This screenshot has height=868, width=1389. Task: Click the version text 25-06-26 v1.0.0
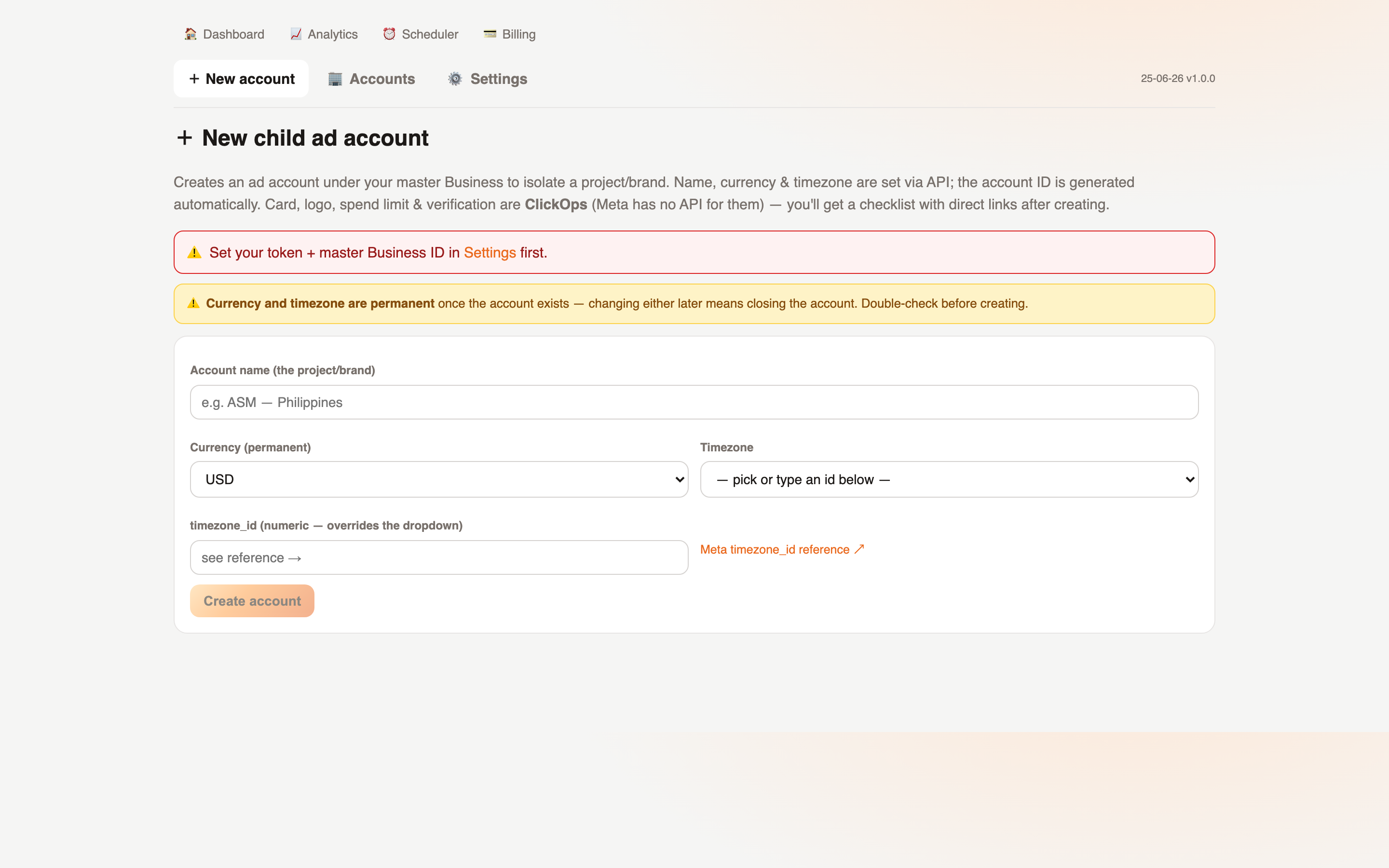pos(1177,78)
